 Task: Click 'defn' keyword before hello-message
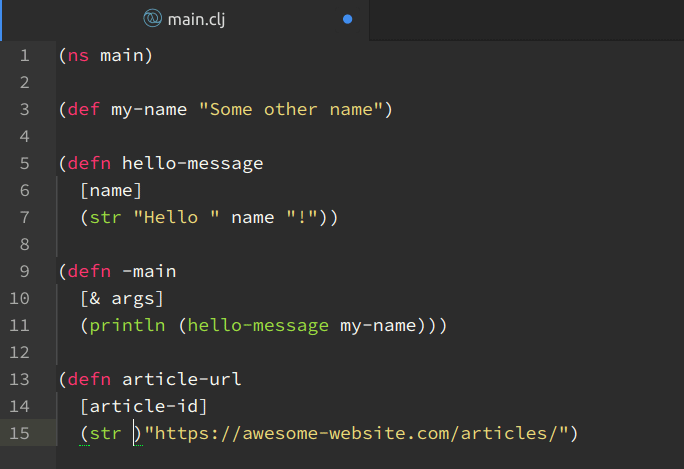pyautogui.click(x=89, y=163)
